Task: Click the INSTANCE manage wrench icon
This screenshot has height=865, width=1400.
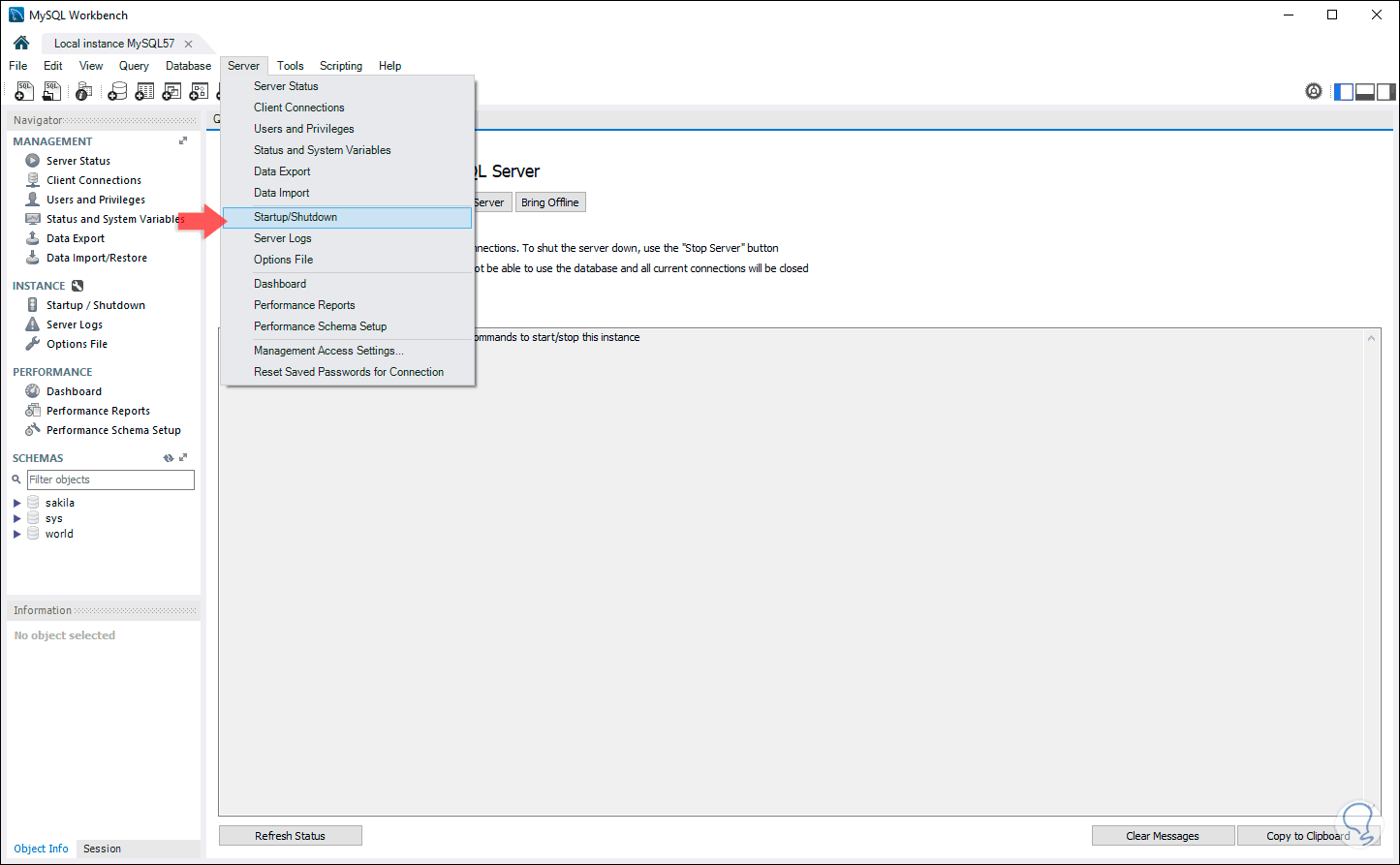Action: pyautogui.click(x=78, y=286)
